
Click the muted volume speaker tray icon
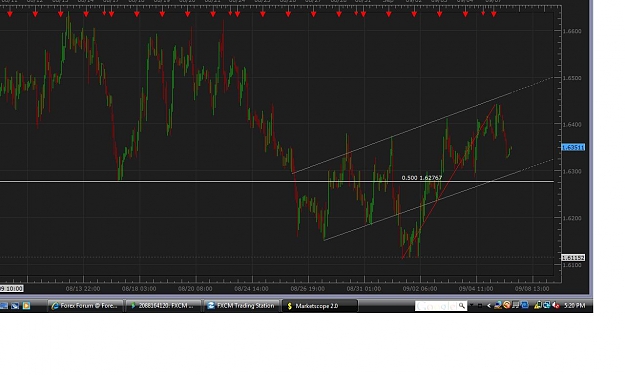(556, 305)
